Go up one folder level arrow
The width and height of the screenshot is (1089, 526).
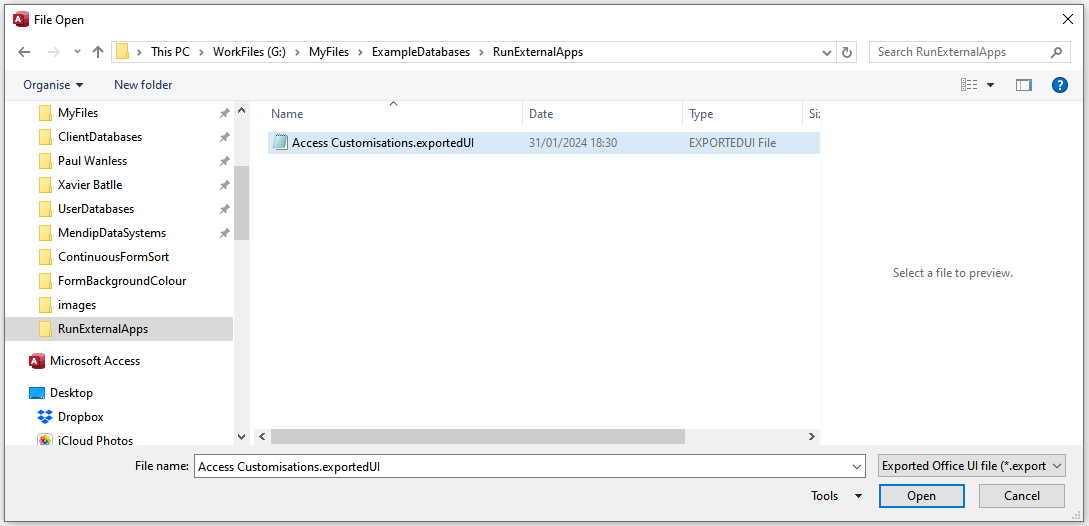[98, 52]
